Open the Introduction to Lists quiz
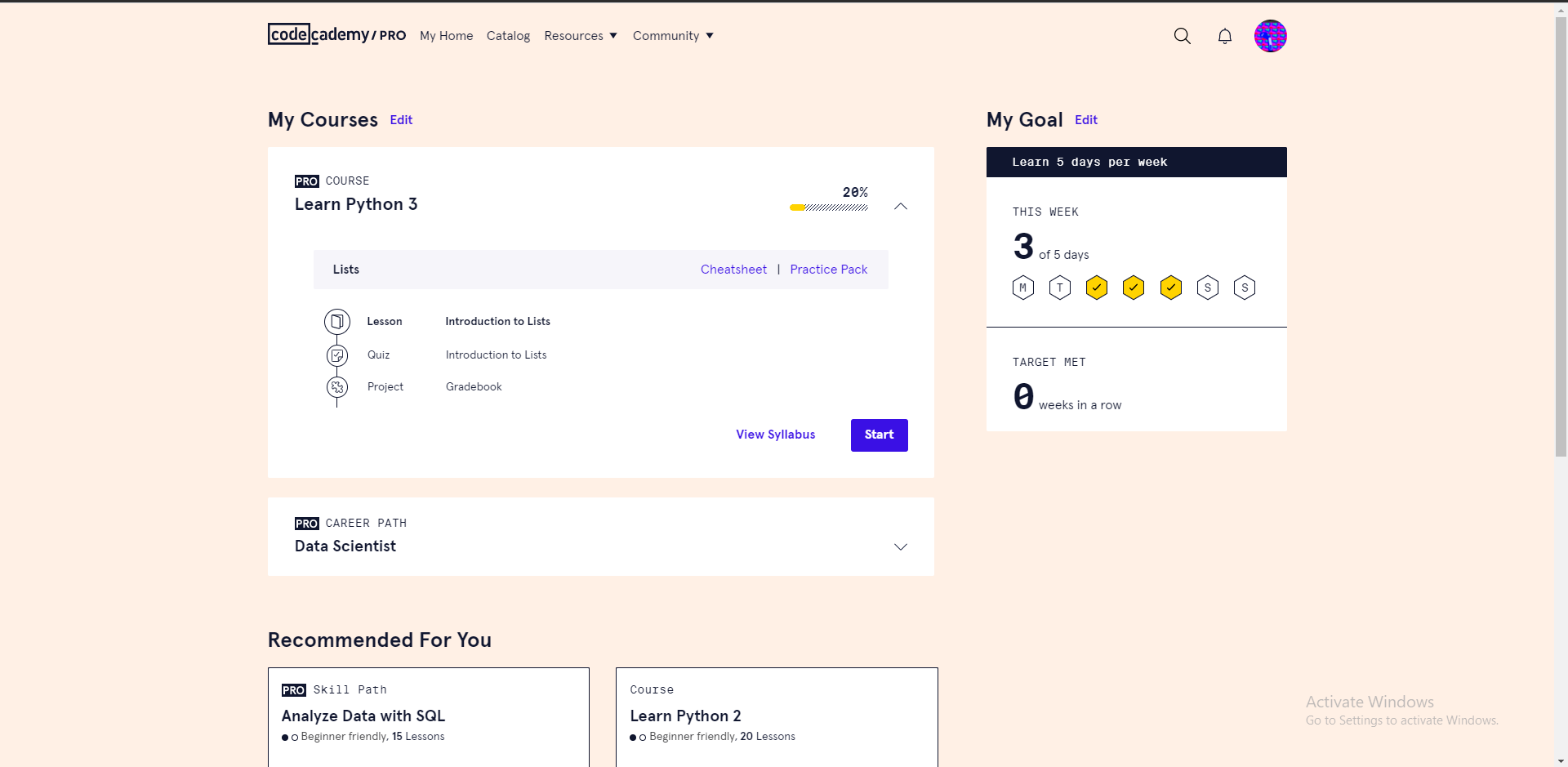The height and width of the screenshot is (767, 1568). [496, 355]
